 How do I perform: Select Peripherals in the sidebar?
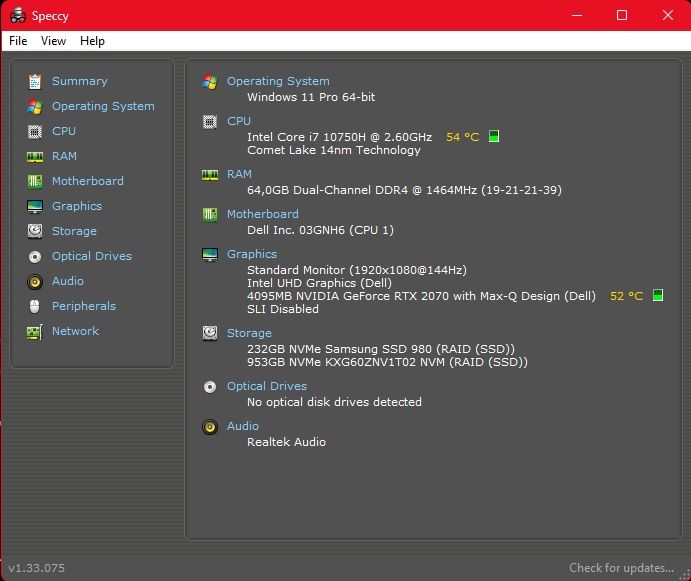[x=84, y=306]
